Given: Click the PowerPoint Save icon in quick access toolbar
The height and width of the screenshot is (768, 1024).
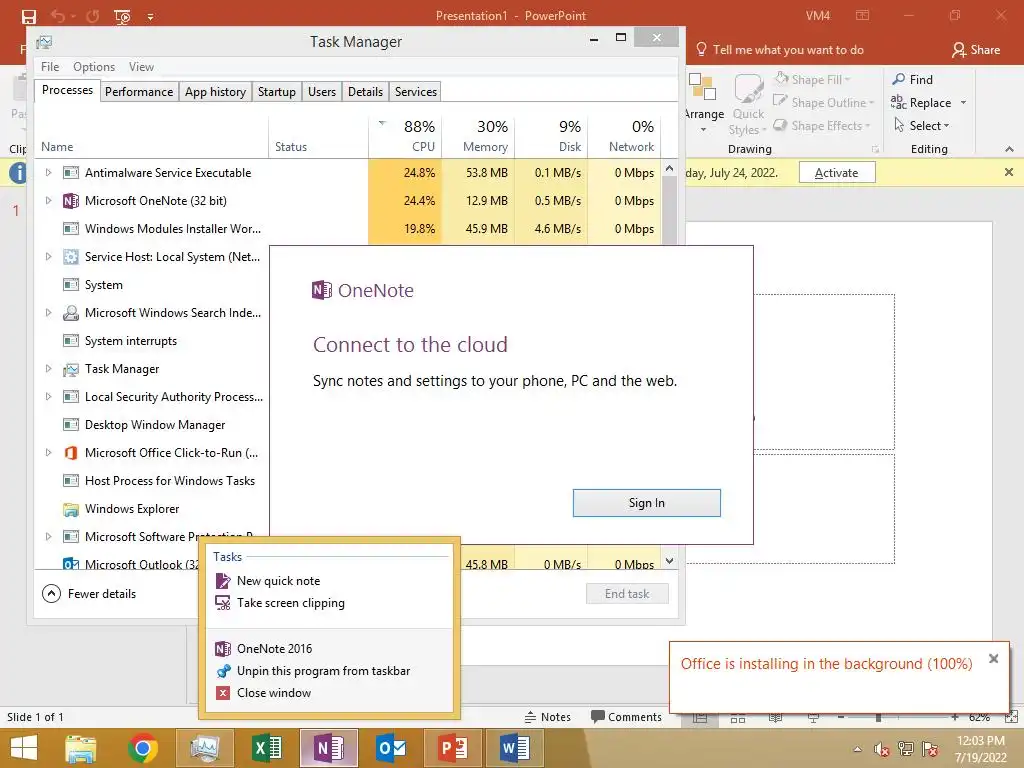Looking at the screenshot, I should pyautogui.click(x=29, y=16).
